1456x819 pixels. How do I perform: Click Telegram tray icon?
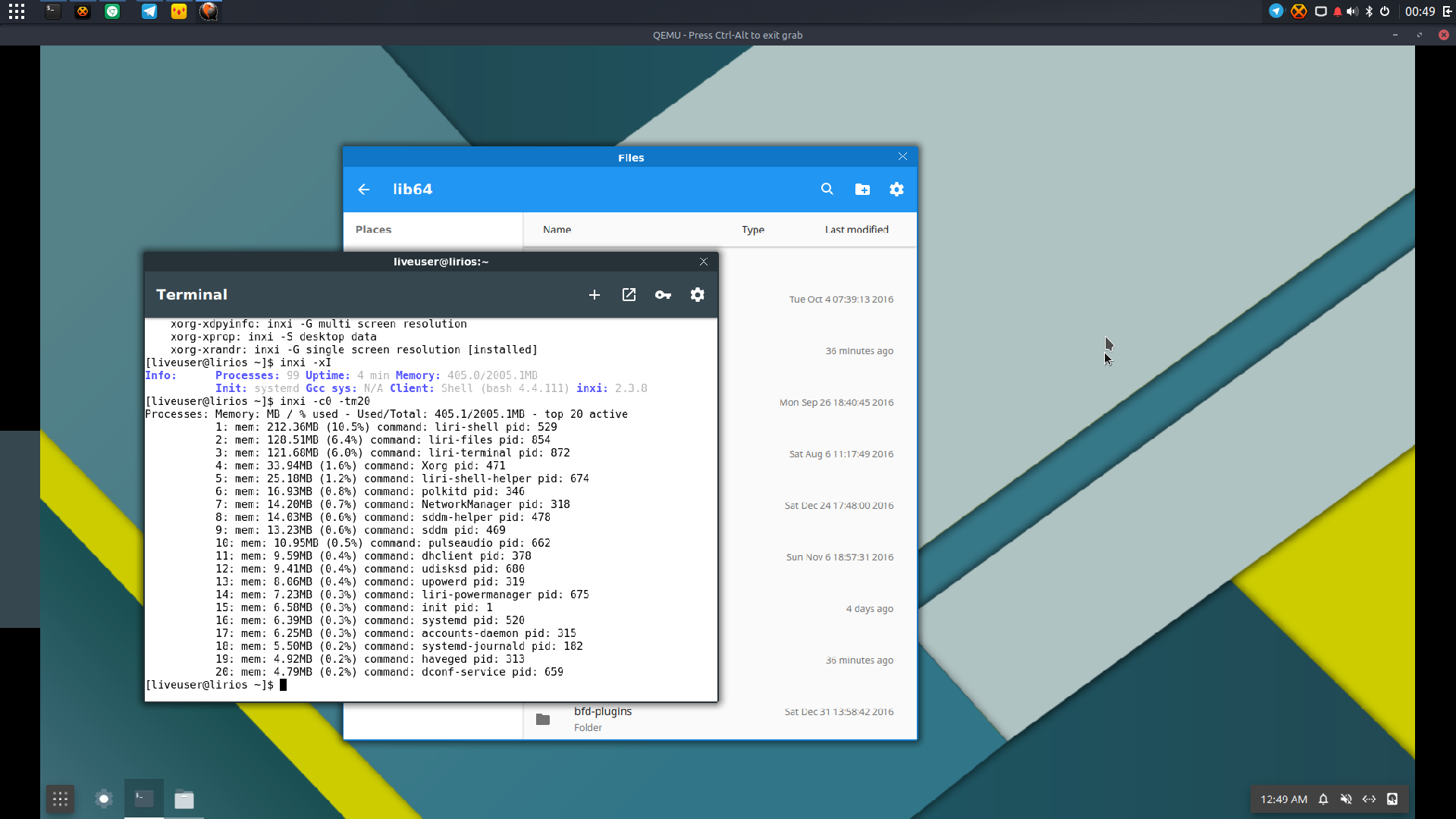[x=1276, y=11]
